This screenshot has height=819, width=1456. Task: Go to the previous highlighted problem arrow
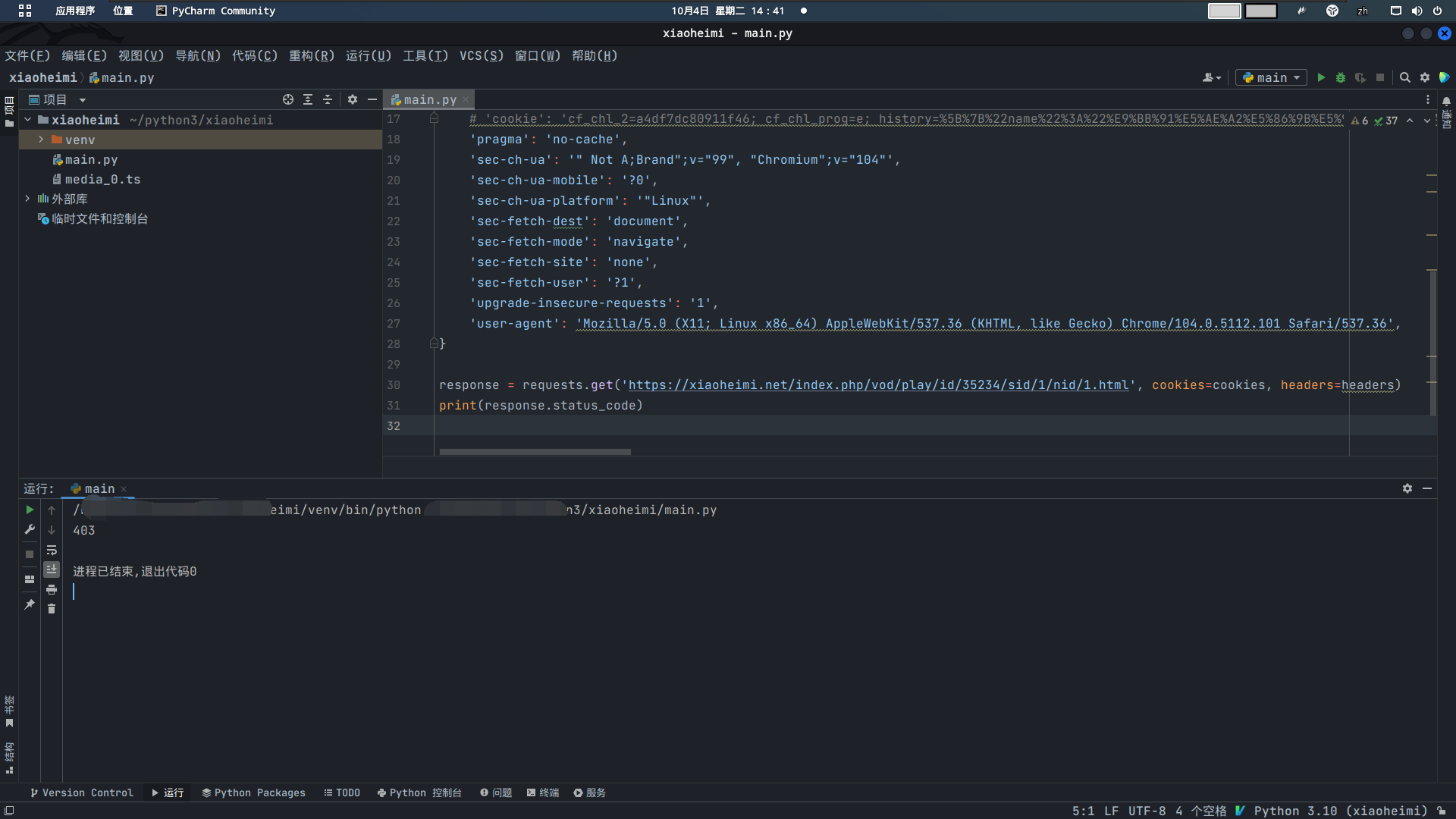click(x=1409, y=121)
